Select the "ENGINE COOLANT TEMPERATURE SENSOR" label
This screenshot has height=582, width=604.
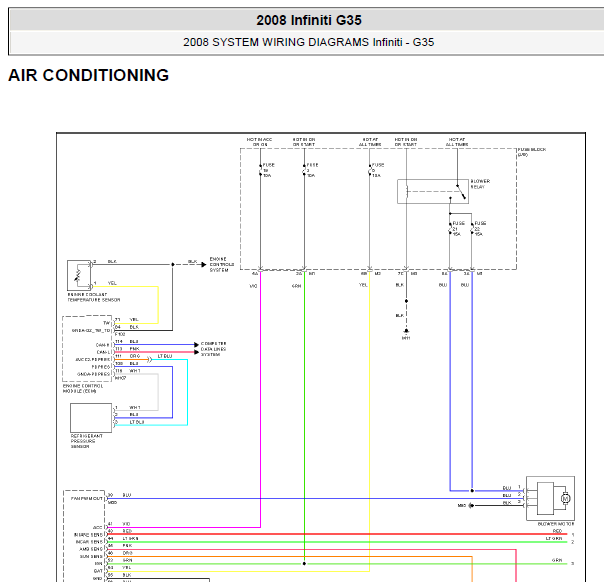point(94,297)
